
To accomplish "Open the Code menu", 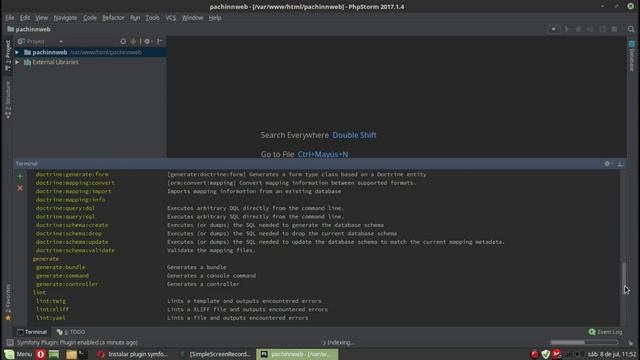I will click(90, 18).
